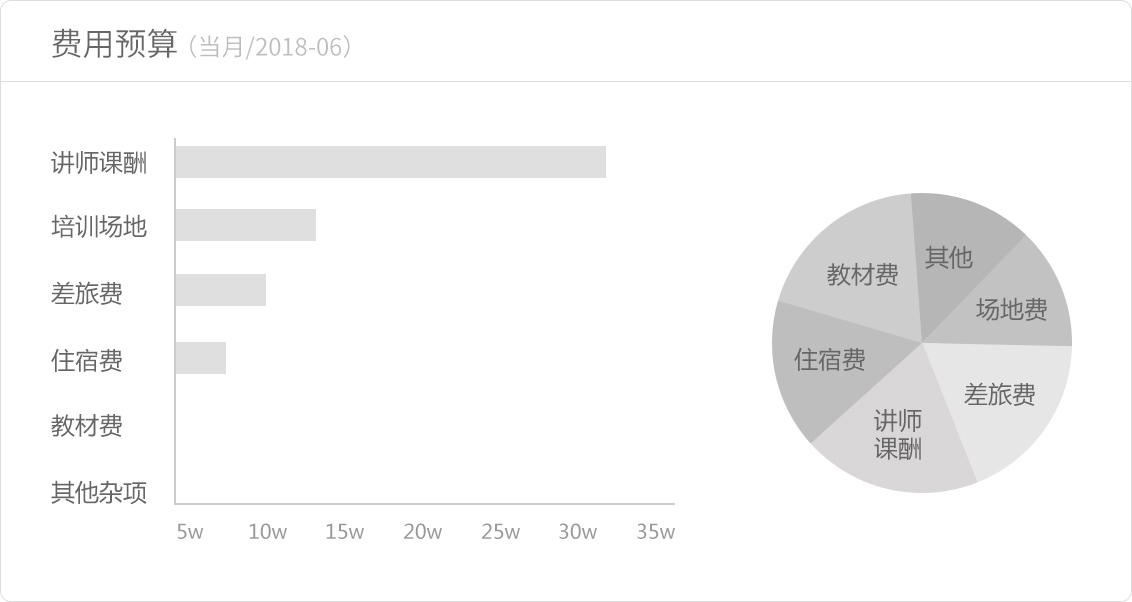Click the 费用预算 title

point(114,43)
